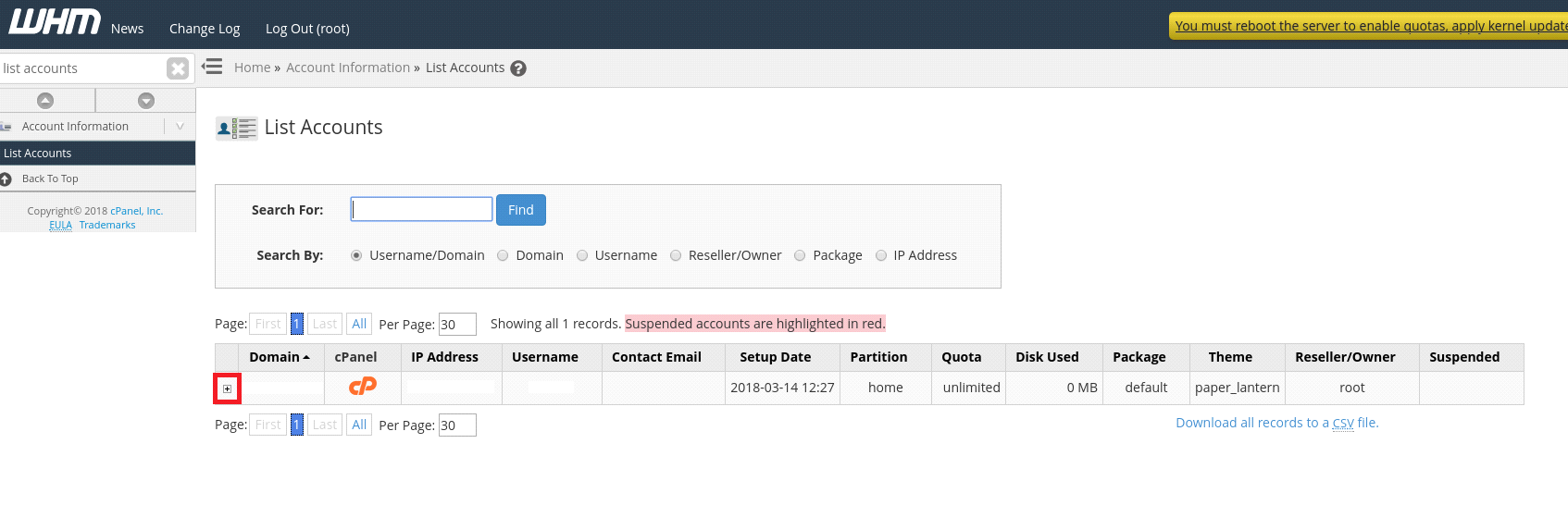Click the '2018-03-14 12:27' setup date cell
The height and width of the screenshot is (530, 1568).
782,388
